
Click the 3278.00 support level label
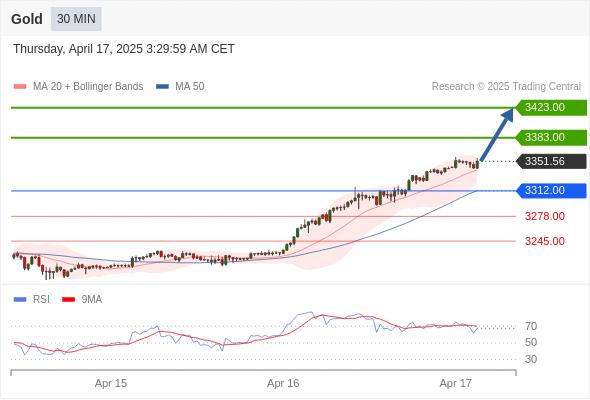tap(544, 216)
